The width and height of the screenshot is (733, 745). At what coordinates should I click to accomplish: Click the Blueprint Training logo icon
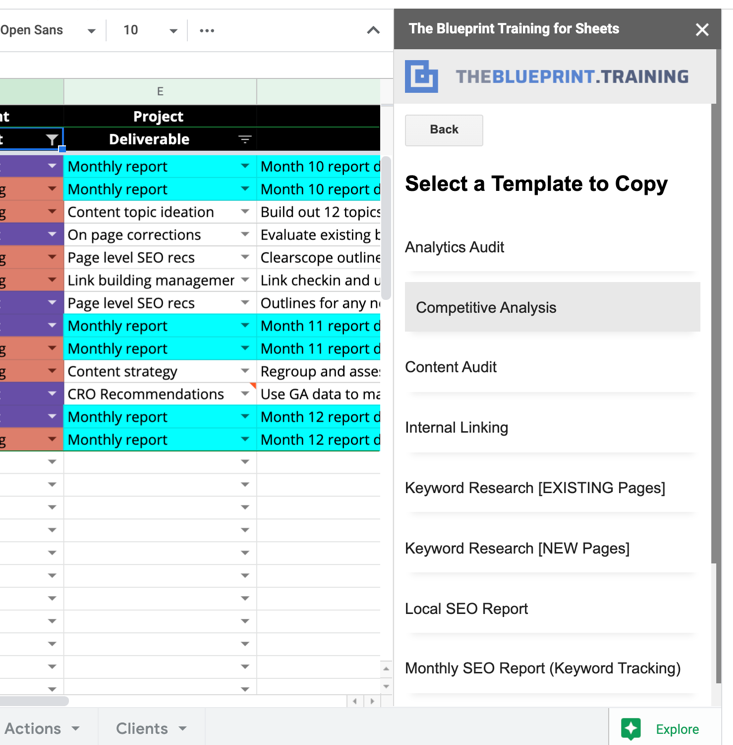(x=421, y=76)
